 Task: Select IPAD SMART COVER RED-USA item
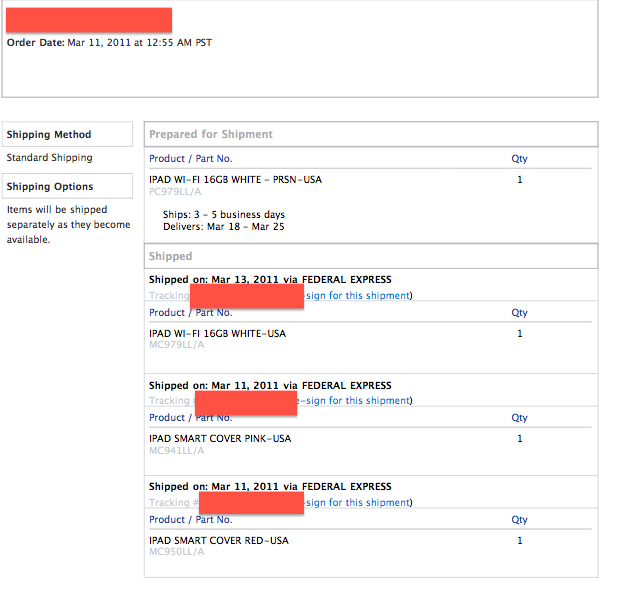219,540
